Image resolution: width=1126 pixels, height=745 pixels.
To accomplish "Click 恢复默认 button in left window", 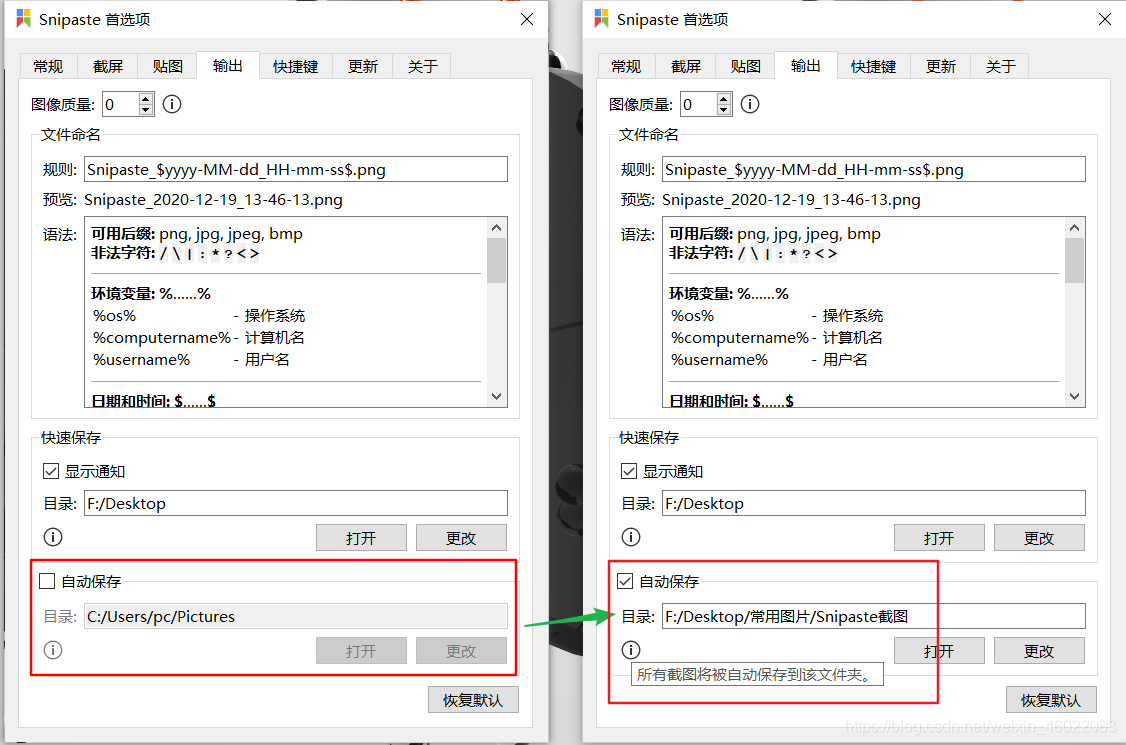I will tap(473, 700).
